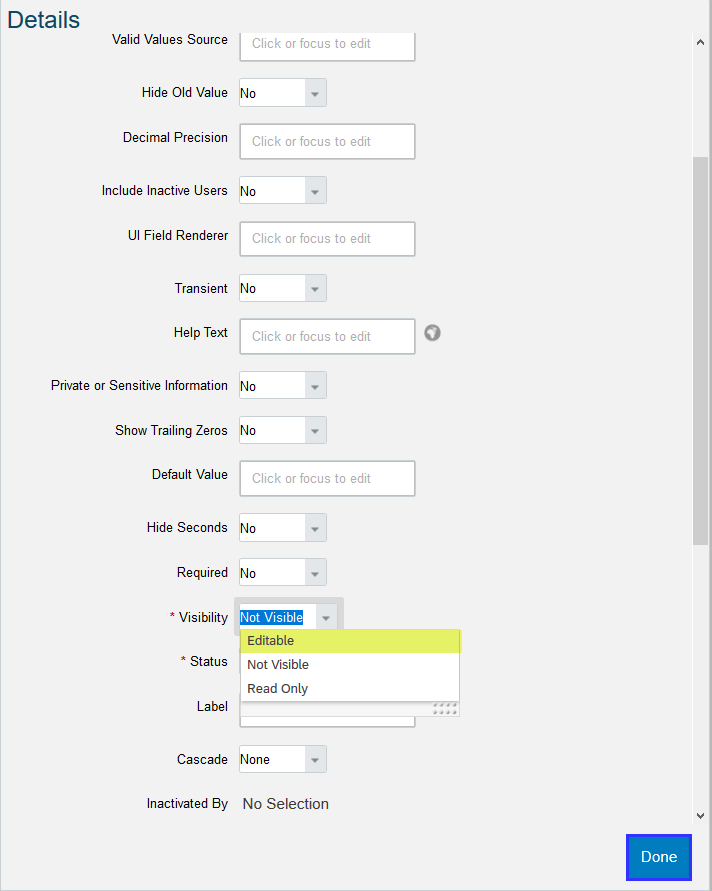Viewport: 712px width, 891px height.
Task: Expand the Include Inactive Users dropdown
Action: tap(315, 190)
